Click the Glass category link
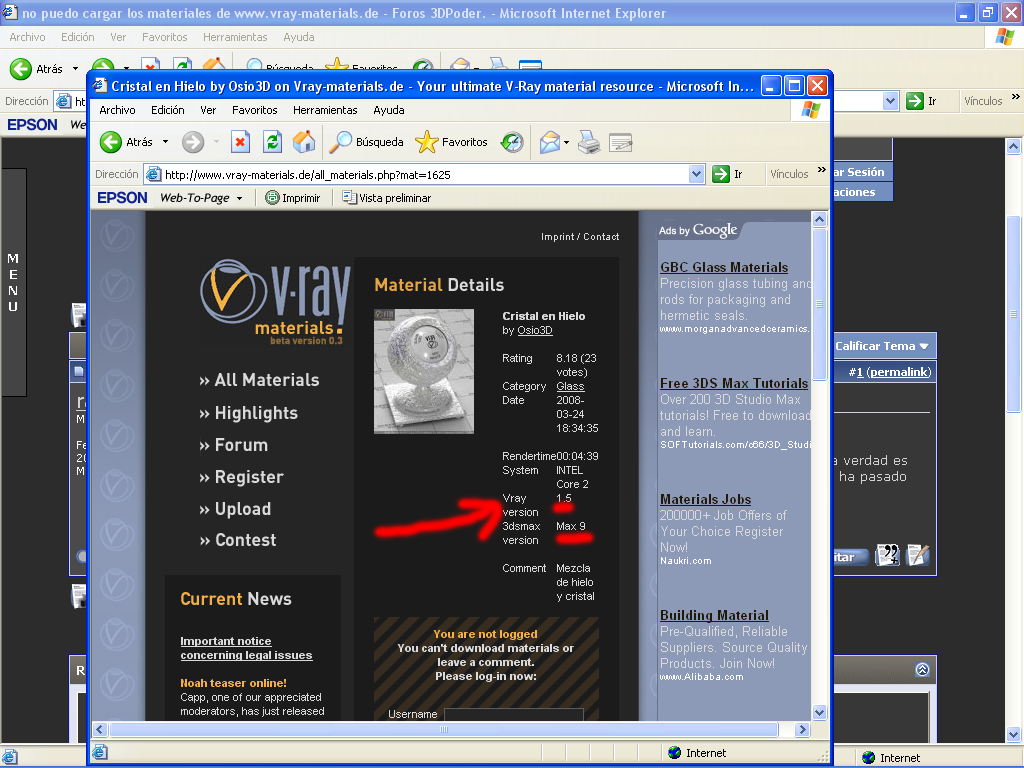1024x768 pixels. (x=570, y=386)
